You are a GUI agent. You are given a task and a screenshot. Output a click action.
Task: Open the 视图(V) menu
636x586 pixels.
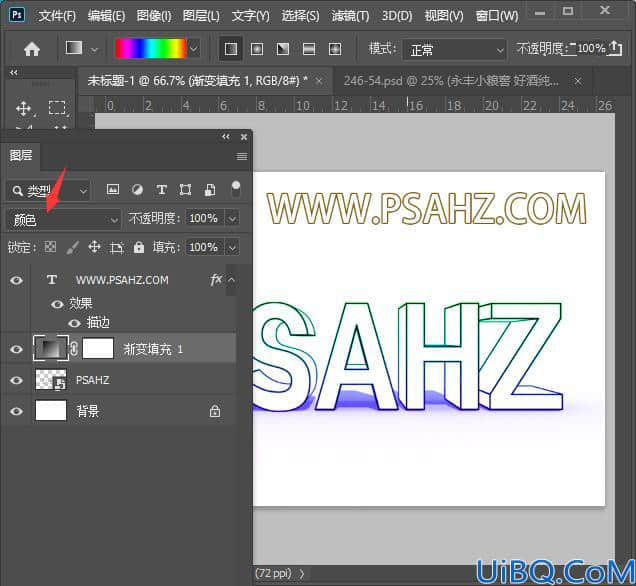(444, 16)
